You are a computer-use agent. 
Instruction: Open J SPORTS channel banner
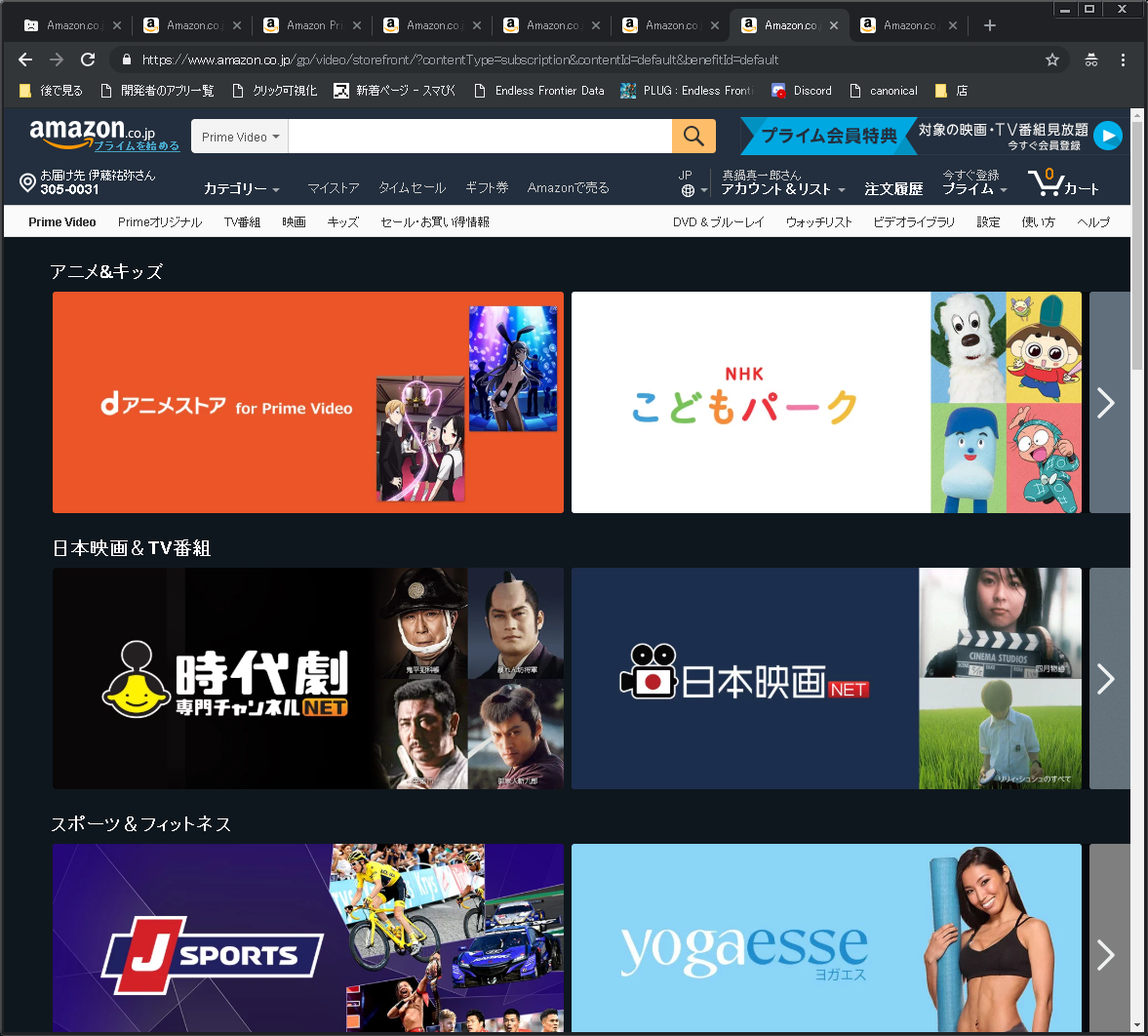click(308, 937)
